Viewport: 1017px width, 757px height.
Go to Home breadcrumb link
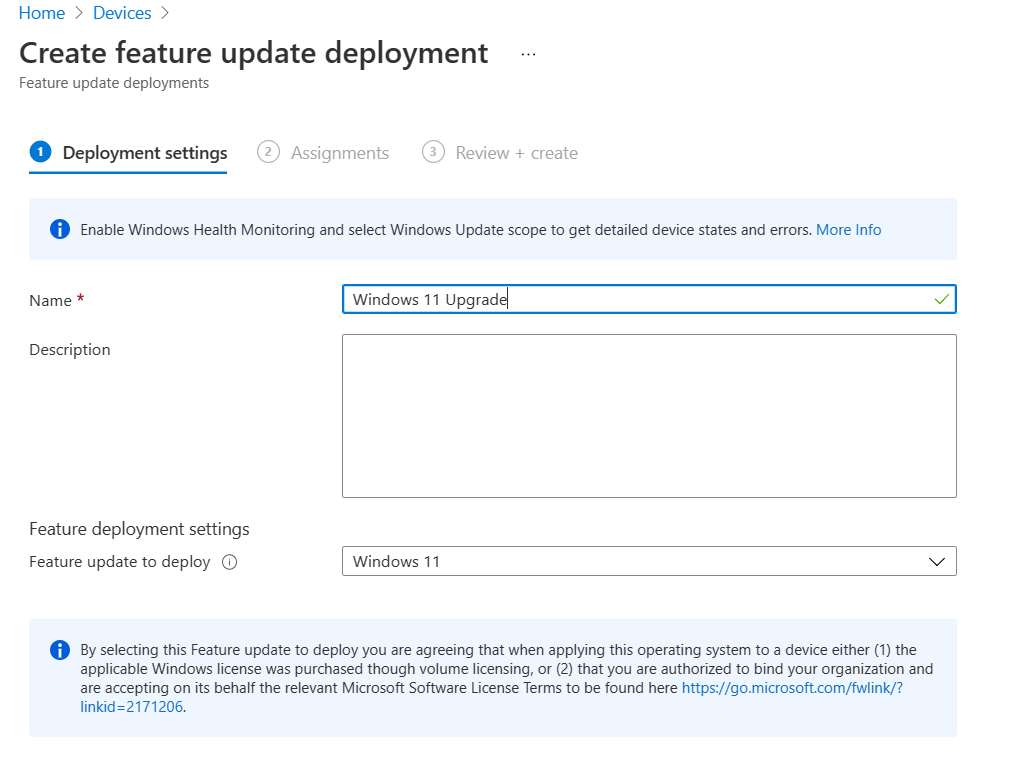click(x=42, y=13)
